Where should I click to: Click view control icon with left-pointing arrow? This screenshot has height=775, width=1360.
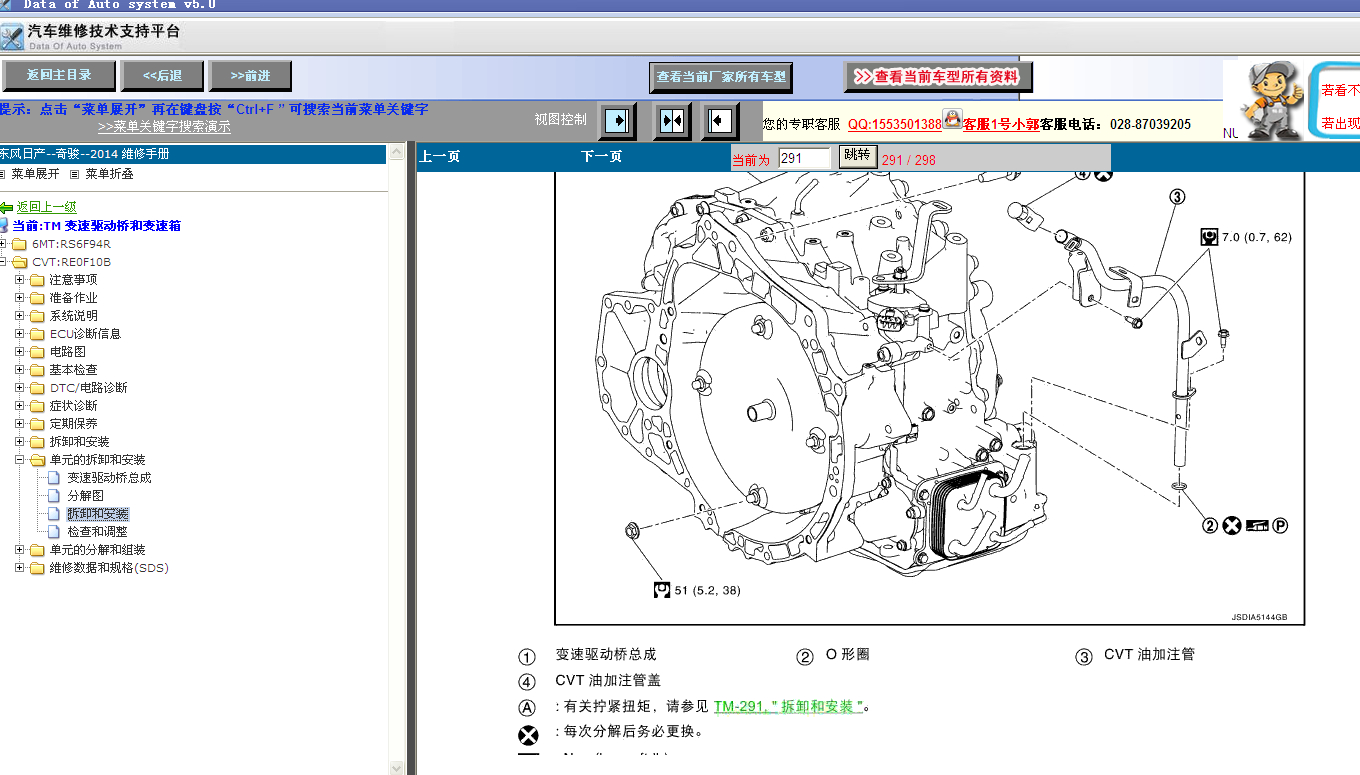click(719, 121)
